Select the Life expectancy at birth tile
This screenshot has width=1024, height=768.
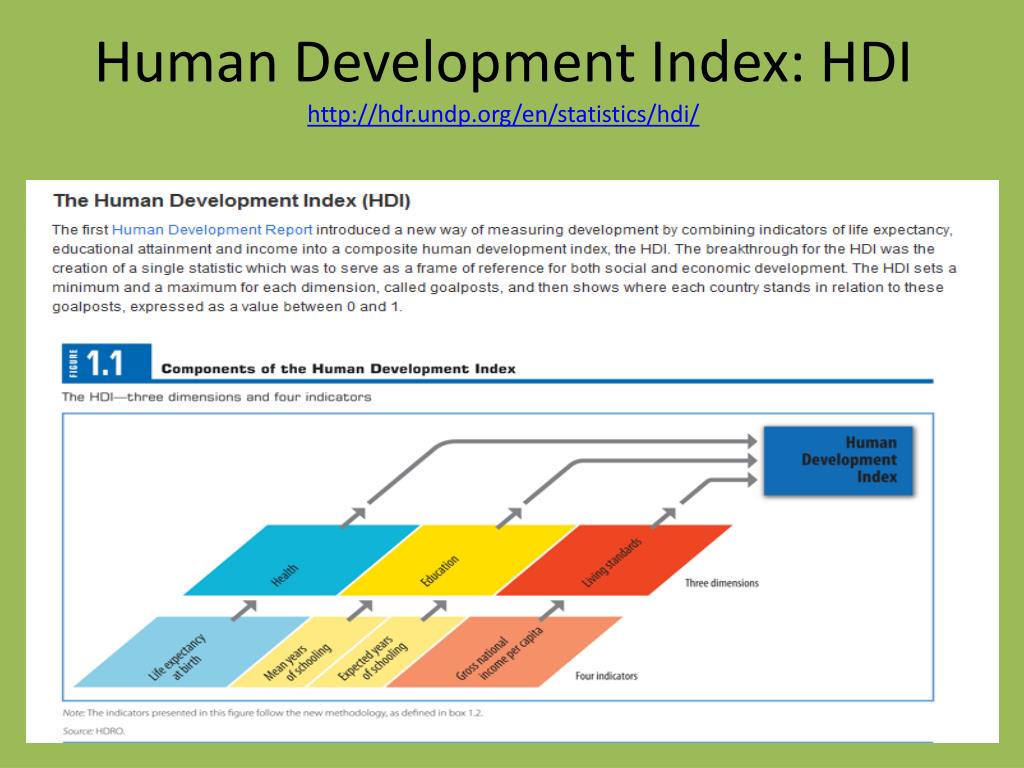tap(191, 652)
